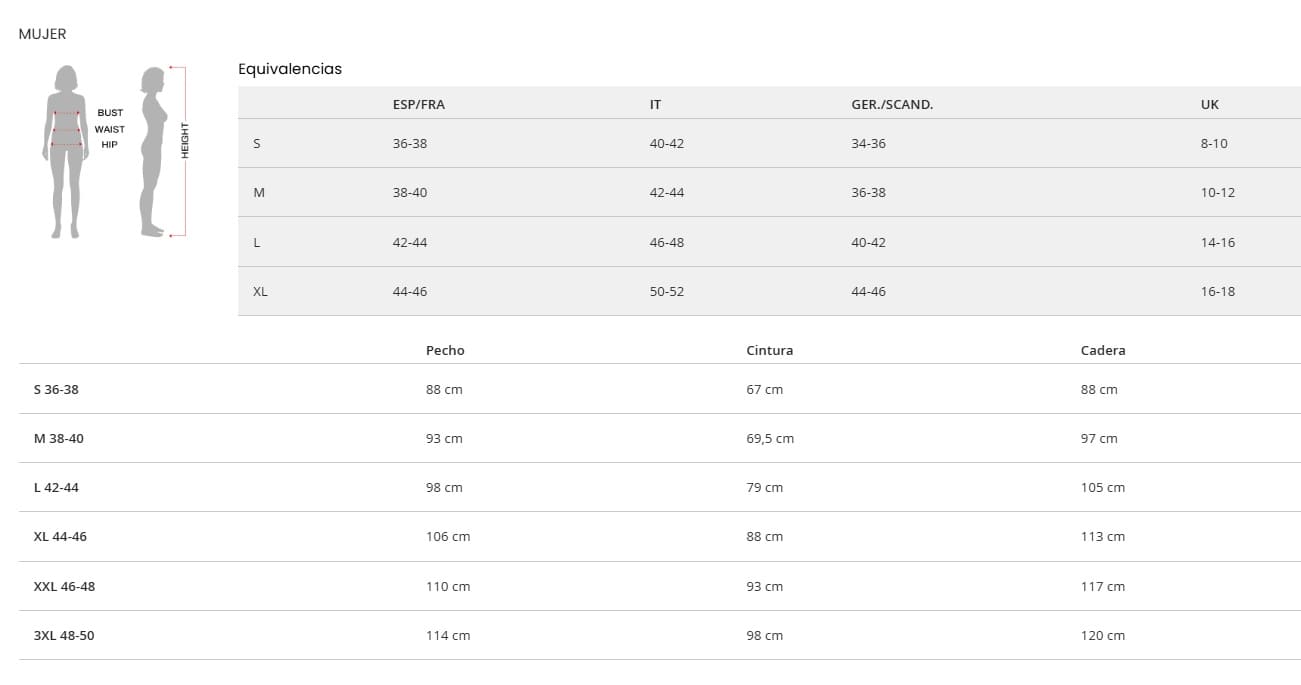Click the IT 50-52 size cell
Viewport: 1301px width, 685px height.
tap(666, 292)
